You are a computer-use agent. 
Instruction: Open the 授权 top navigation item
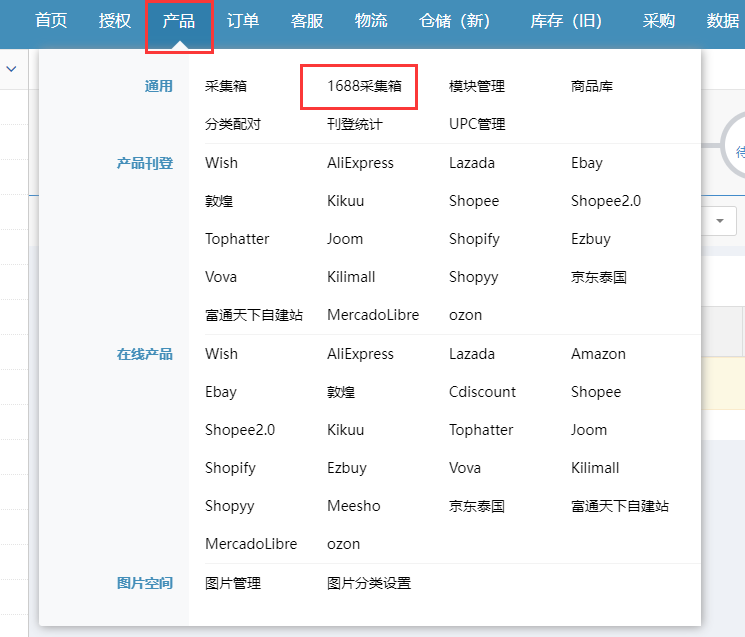(x=115, y=21)
